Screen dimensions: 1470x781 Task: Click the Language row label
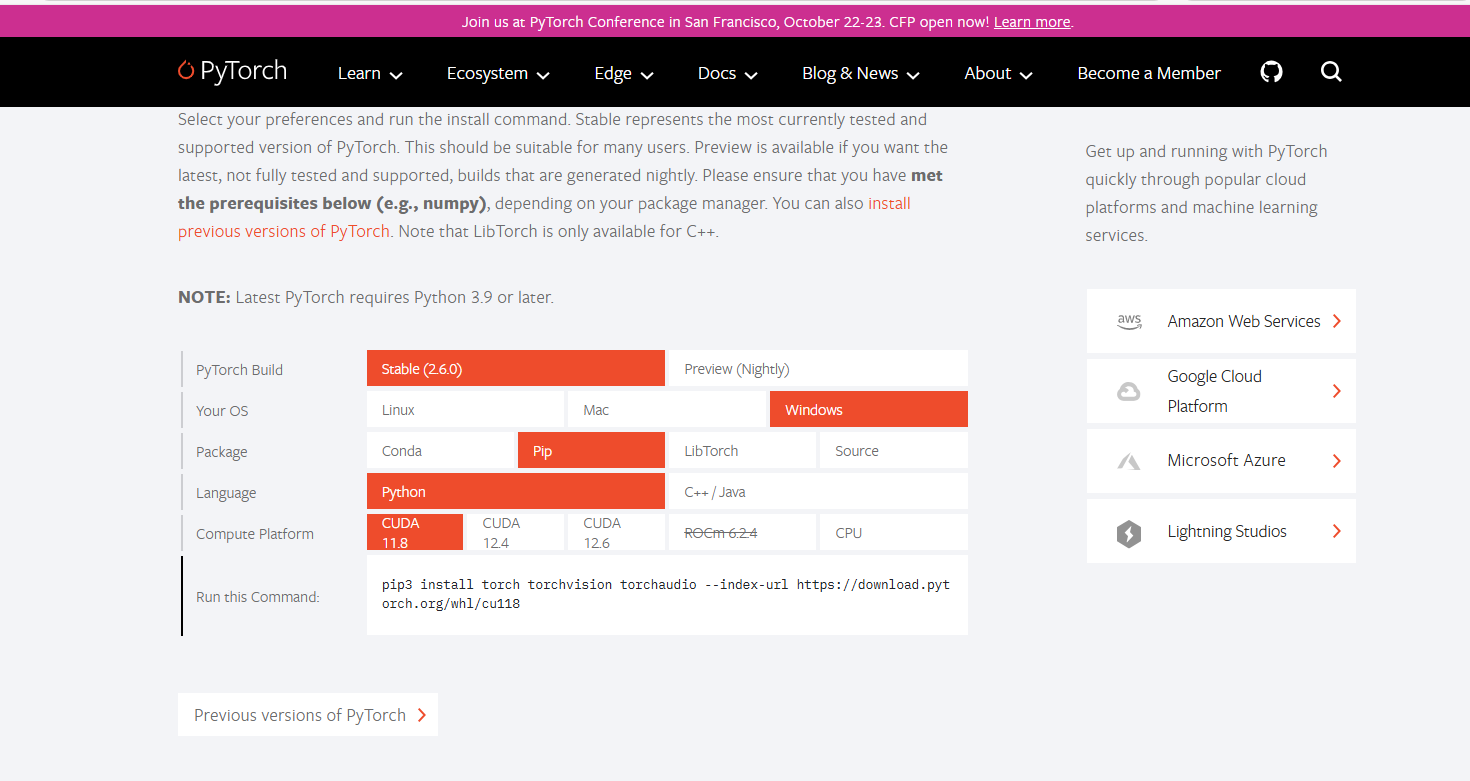pos(226,493)
